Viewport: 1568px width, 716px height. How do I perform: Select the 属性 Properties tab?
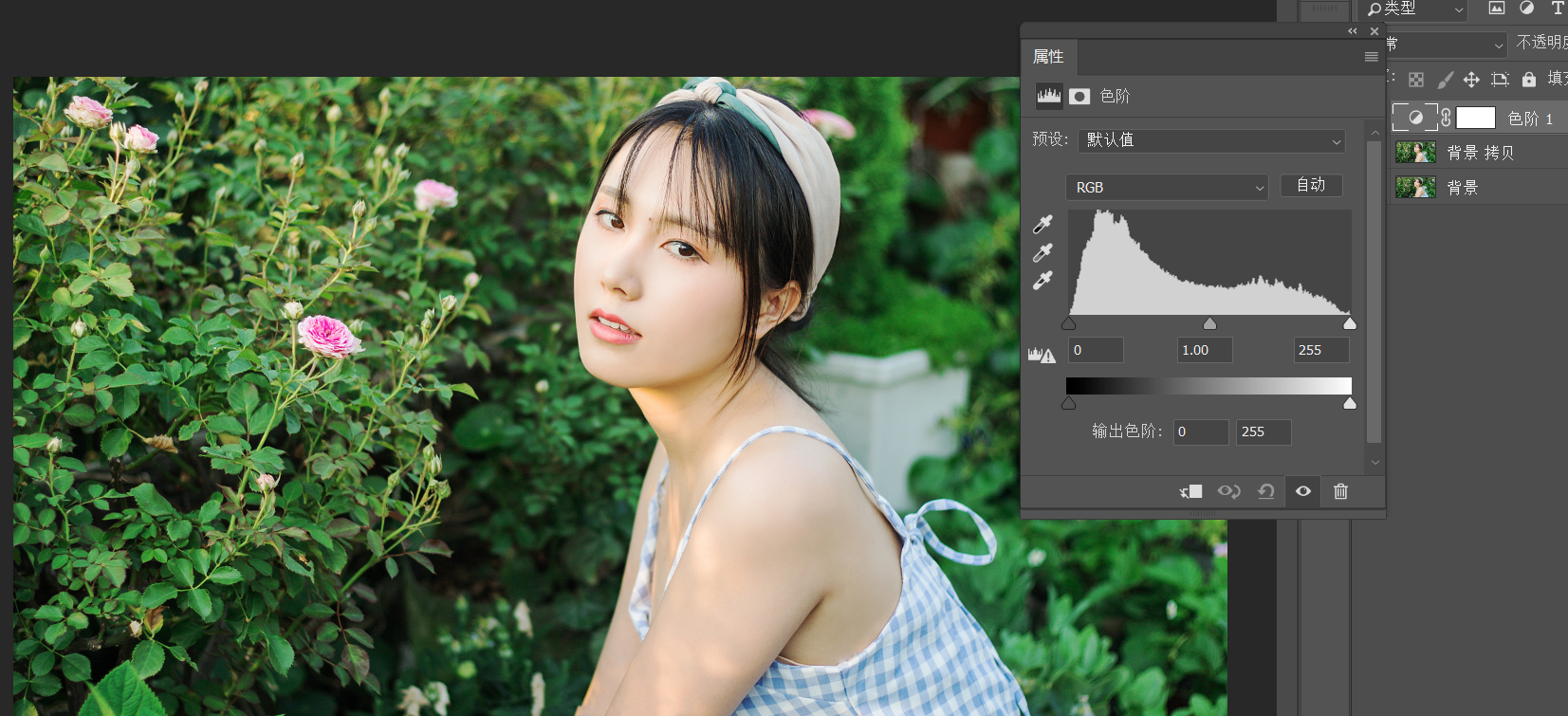pos(1048,57)
